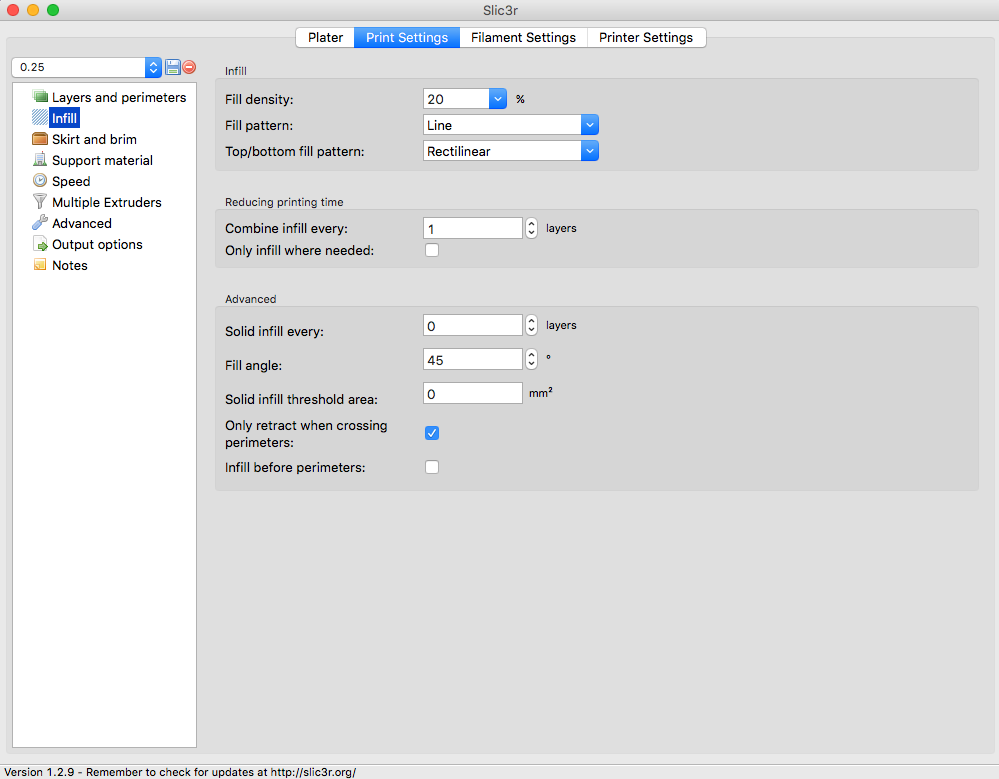999x779 pixels.
Task: Switch to the Plater tab
Action: click(325, 37)
